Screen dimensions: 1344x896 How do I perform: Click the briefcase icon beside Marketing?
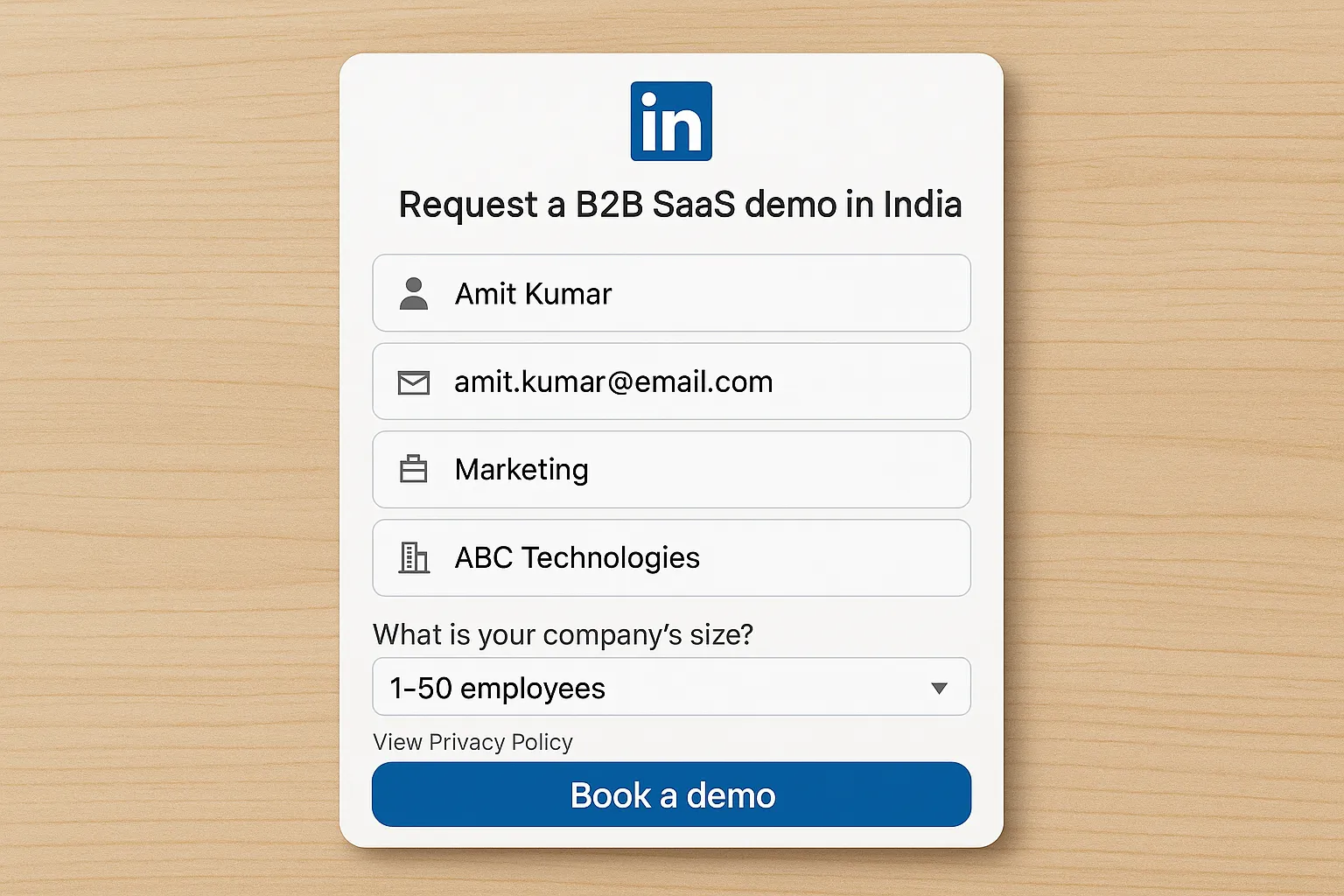pyautogui.click(x=415, y=469)
